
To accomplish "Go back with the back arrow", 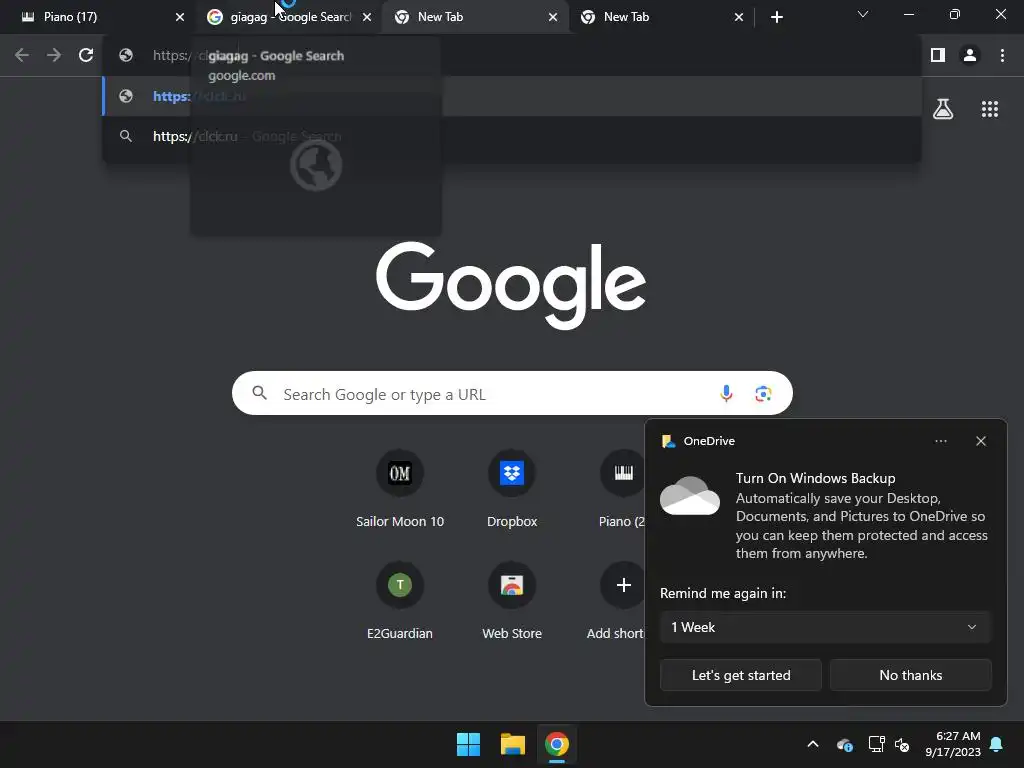I will coord(22,56).
